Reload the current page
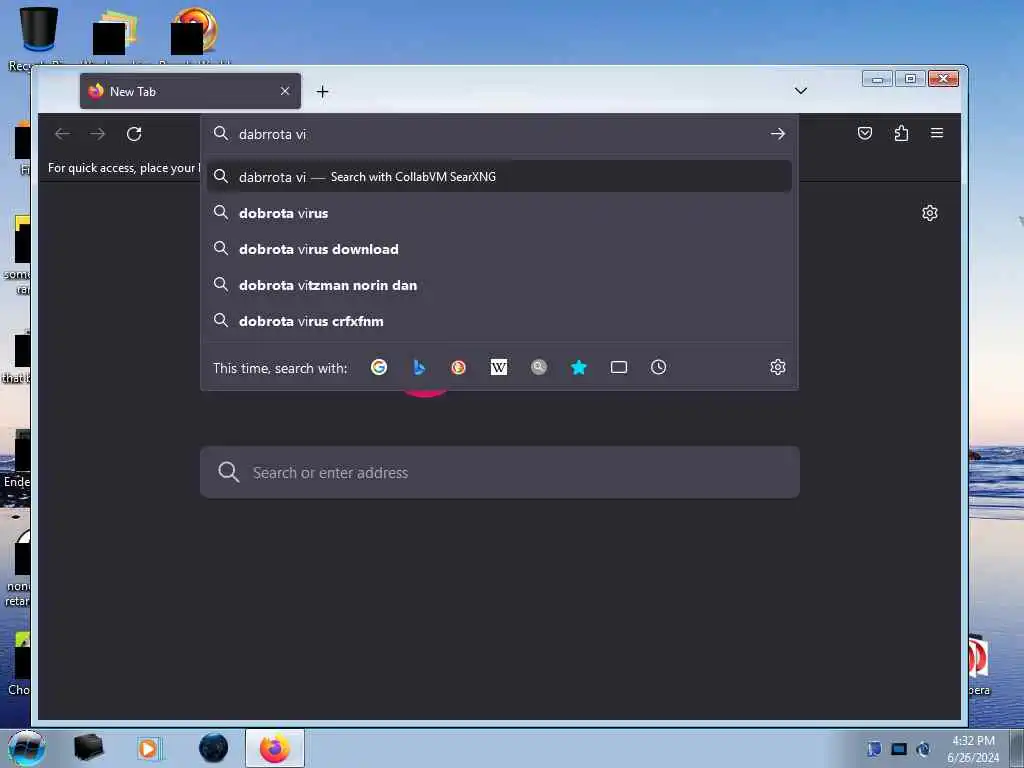 click(134, 134)
